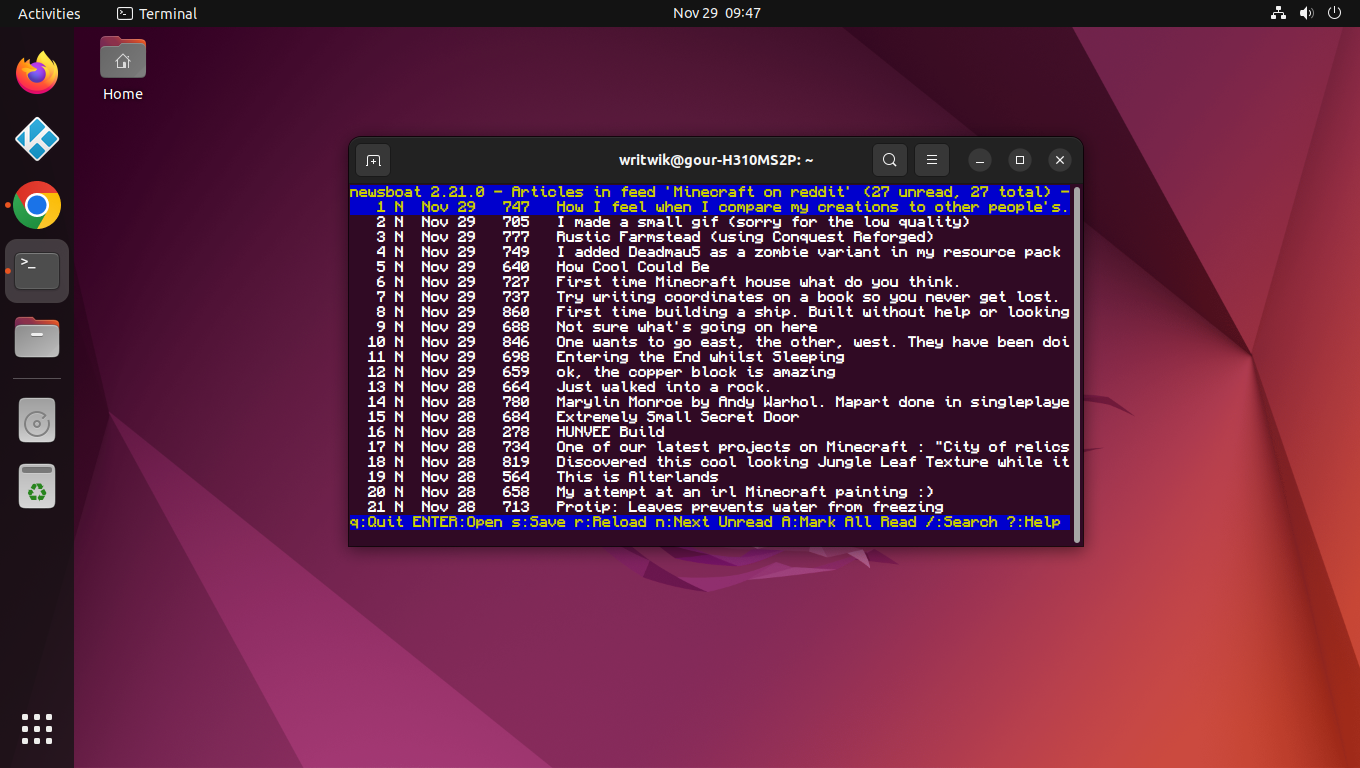Open Kodi media center from the dock
This screenshot has height=768, width=1360.
36,139
